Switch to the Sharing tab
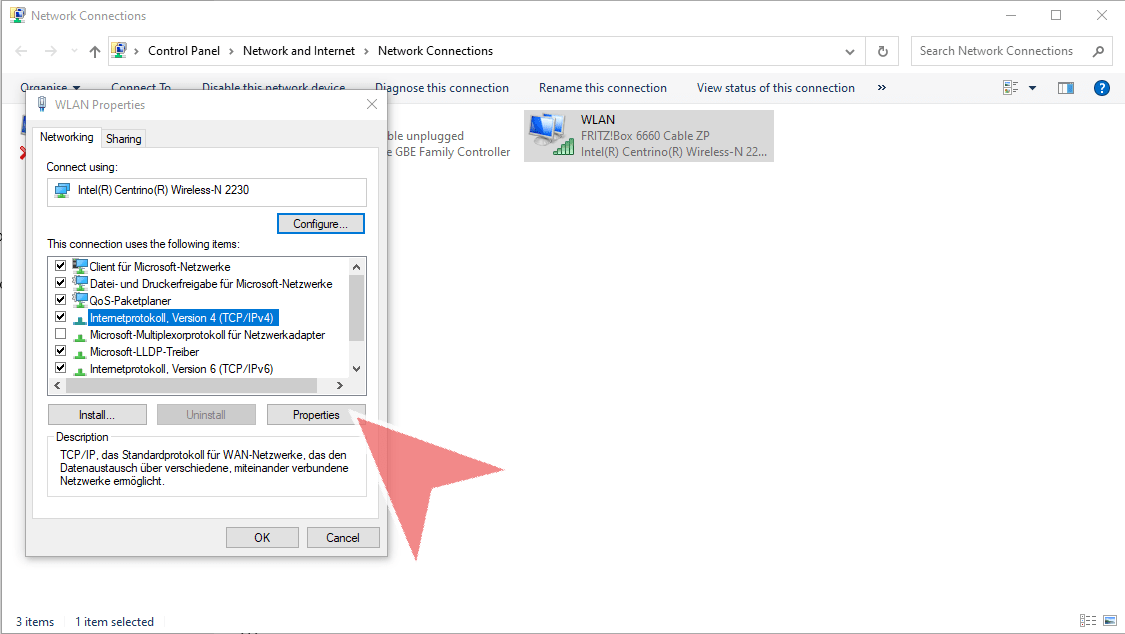The width and height of the screenshot is (1125, 634). click(124, 139)
